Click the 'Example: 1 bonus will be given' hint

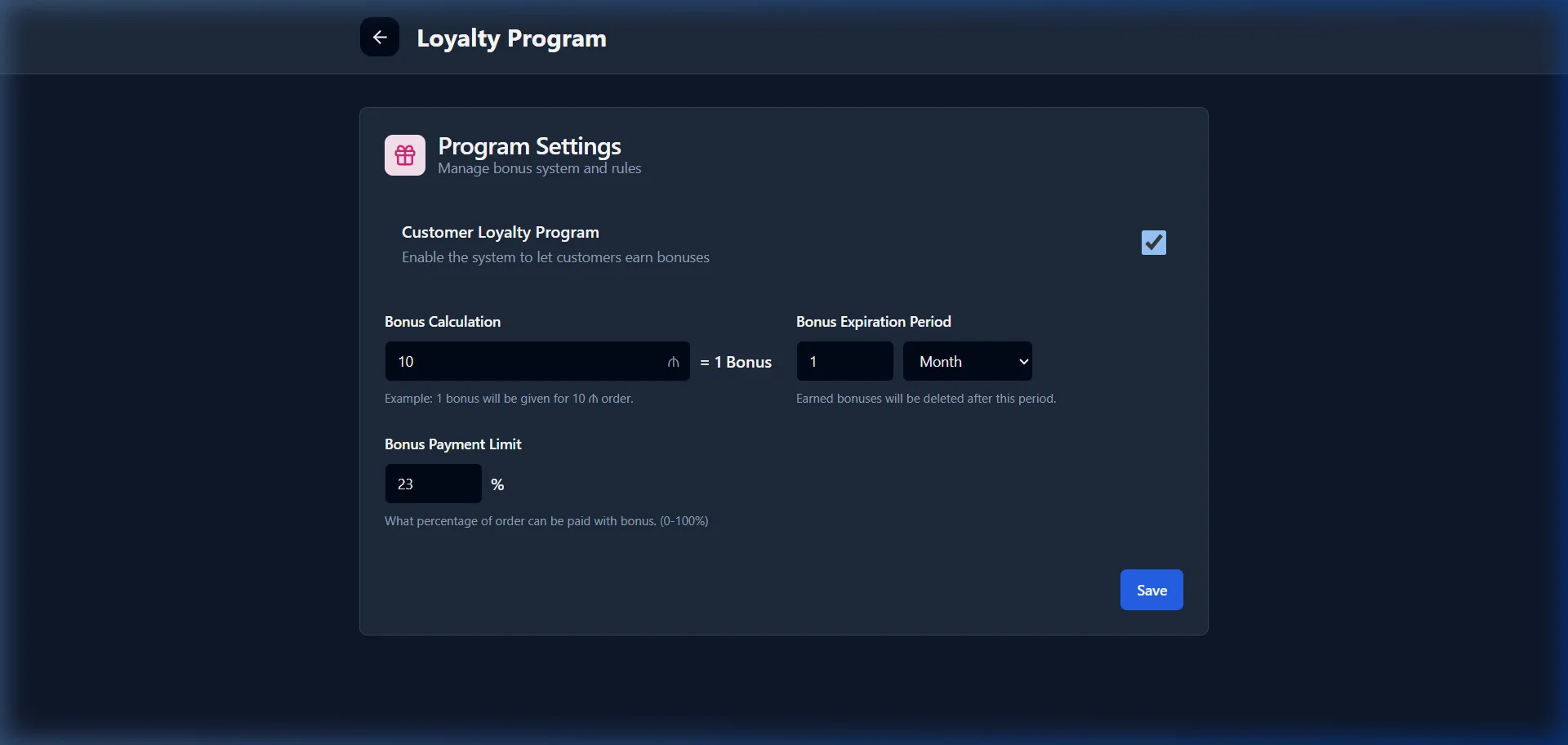pos(509,399)
